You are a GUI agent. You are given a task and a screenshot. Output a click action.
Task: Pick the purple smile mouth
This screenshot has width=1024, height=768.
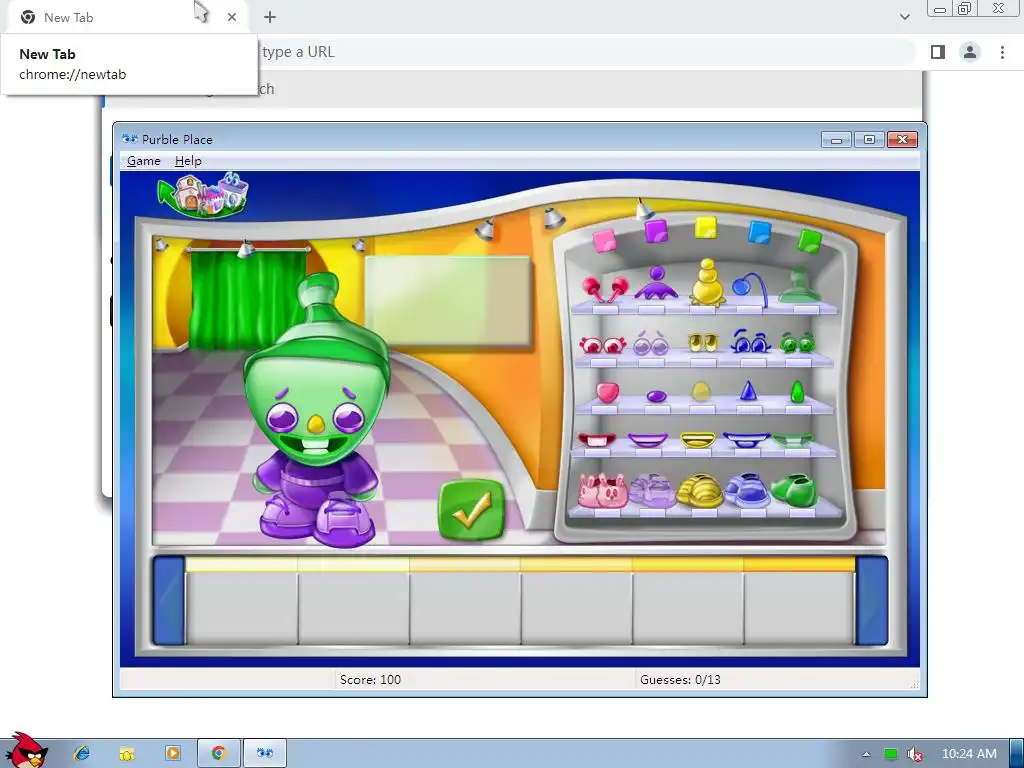pos(647,440)
